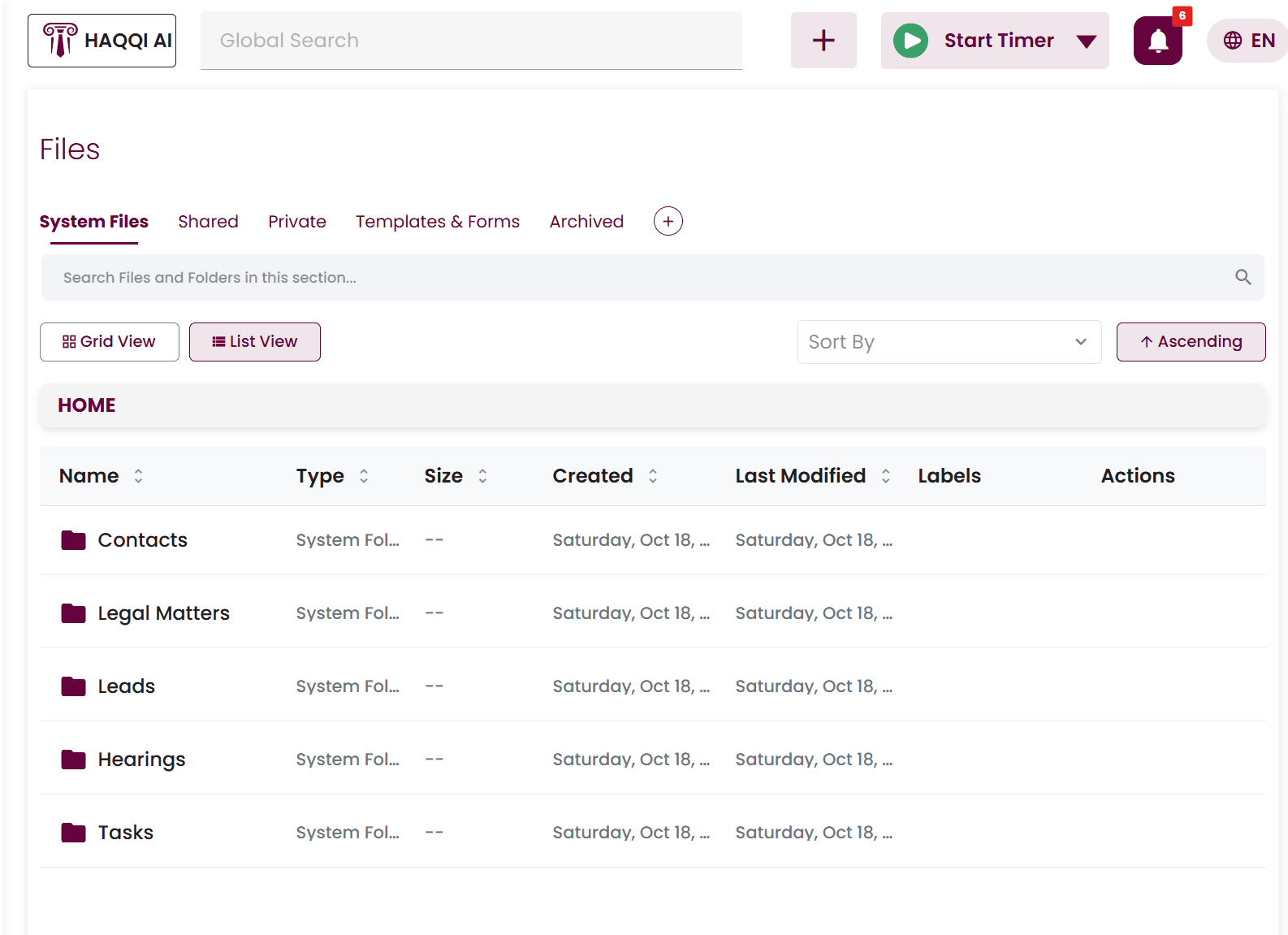Viewport: 1288px width, 935px height.
Task: Click the Leads folder icon
Action: [x=74, y=686]
